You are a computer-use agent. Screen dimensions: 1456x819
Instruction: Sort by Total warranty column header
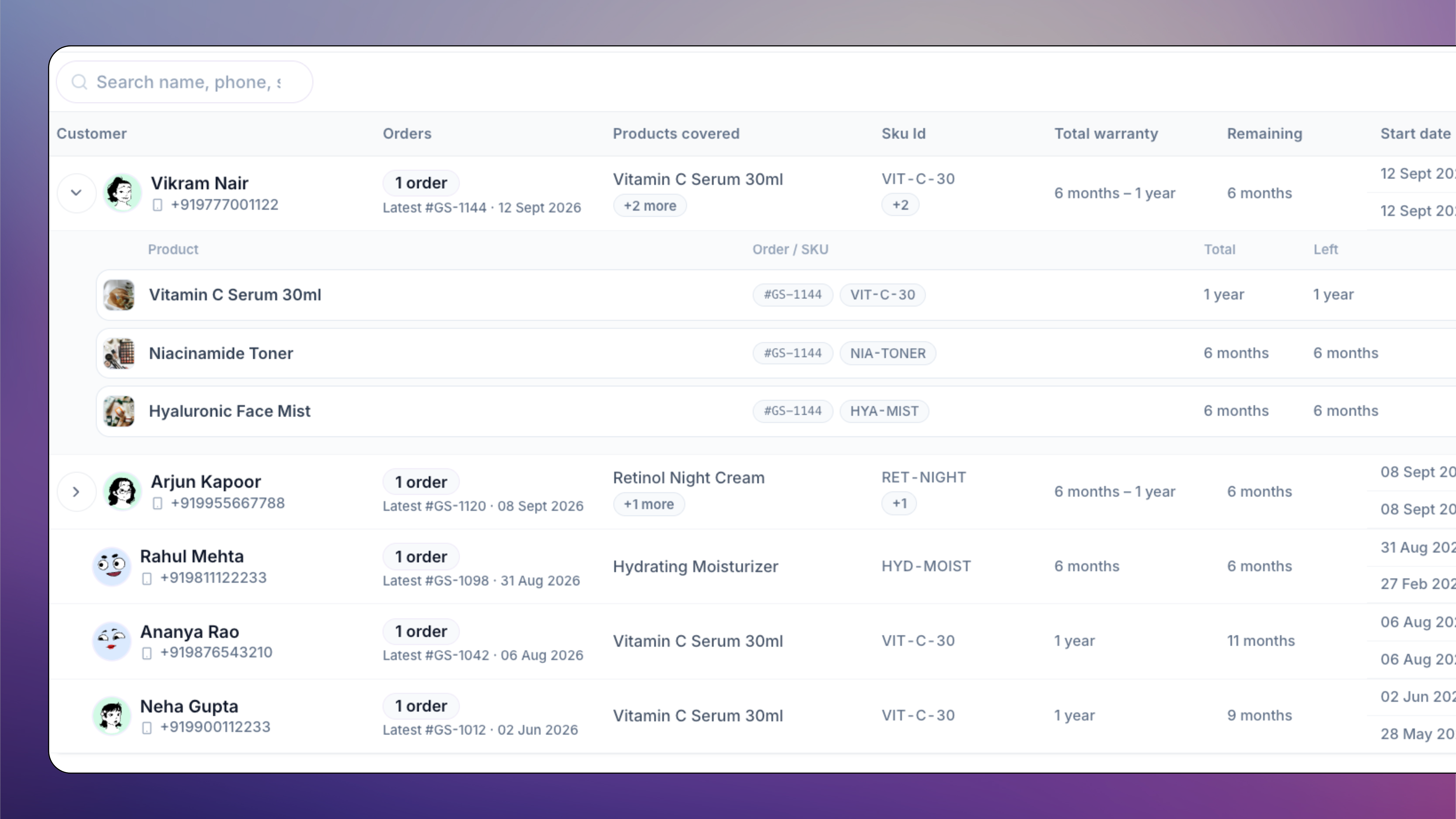(x=1106, y=134)
